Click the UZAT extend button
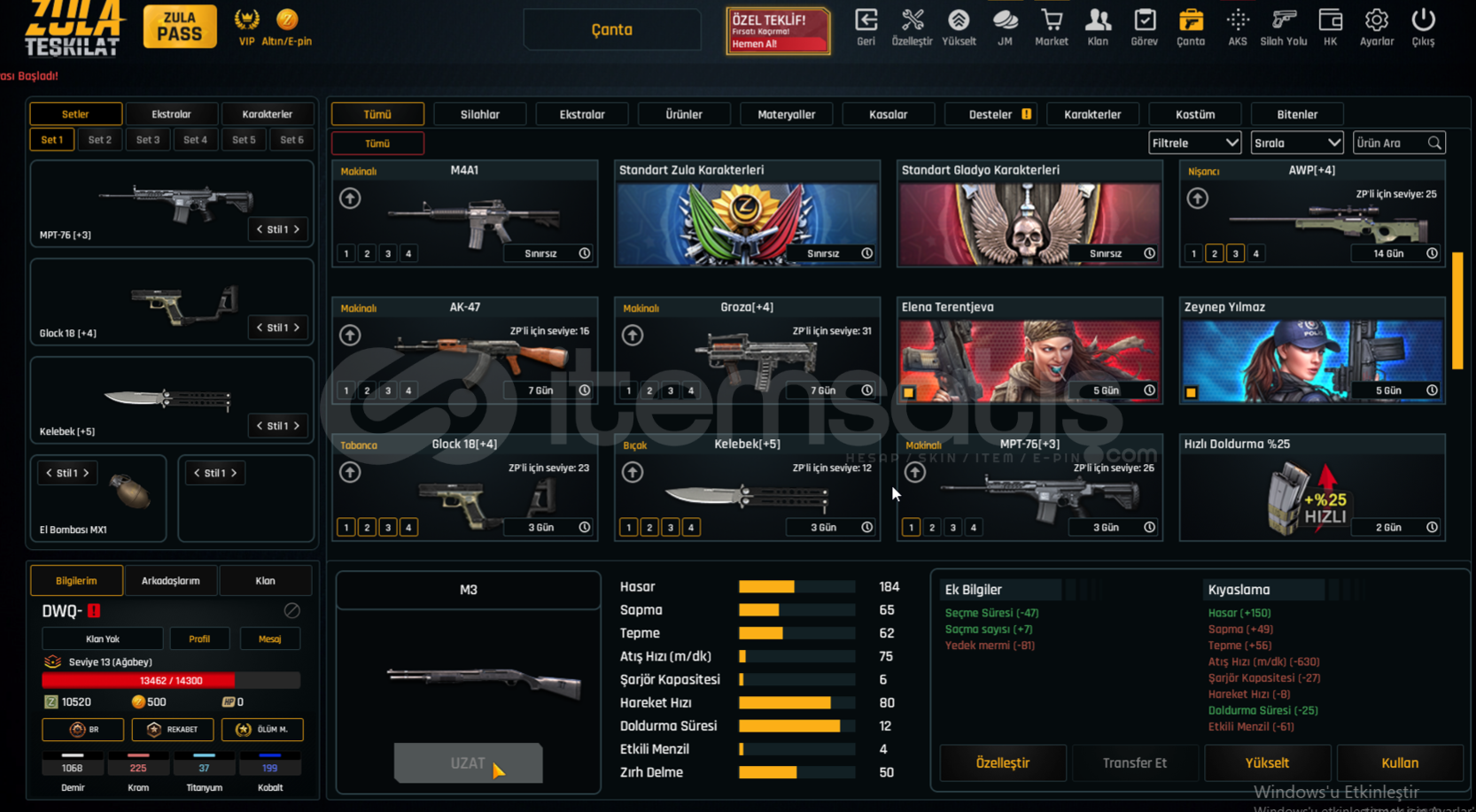The width and height of the screenshot is (1476, 812). pyautogui.click(x=468, y=763)
